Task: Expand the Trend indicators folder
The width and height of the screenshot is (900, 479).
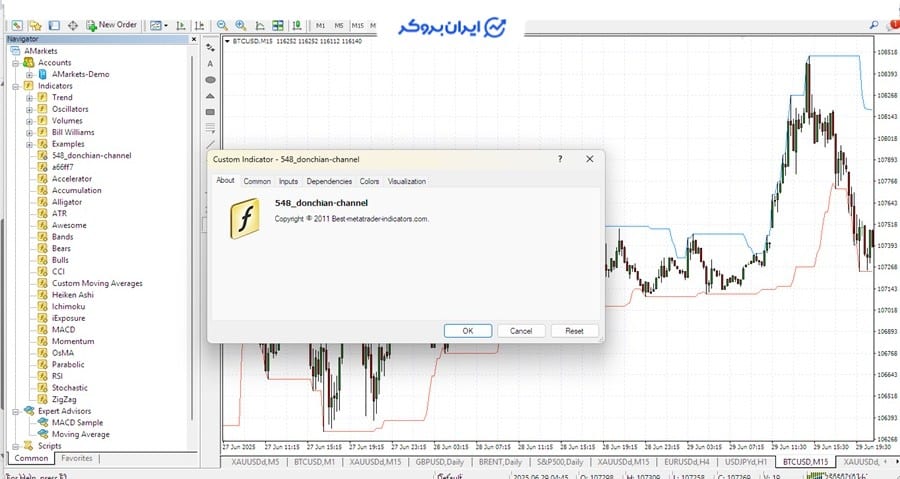Action: pos(30,98)
